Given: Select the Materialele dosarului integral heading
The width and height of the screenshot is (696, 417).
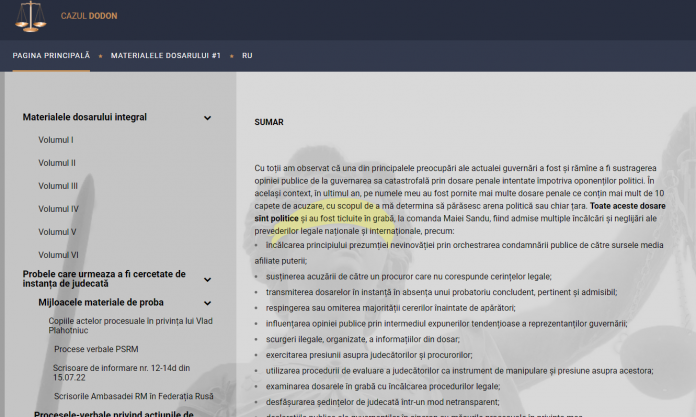Looking at the screenshot, I should (85, 117).
